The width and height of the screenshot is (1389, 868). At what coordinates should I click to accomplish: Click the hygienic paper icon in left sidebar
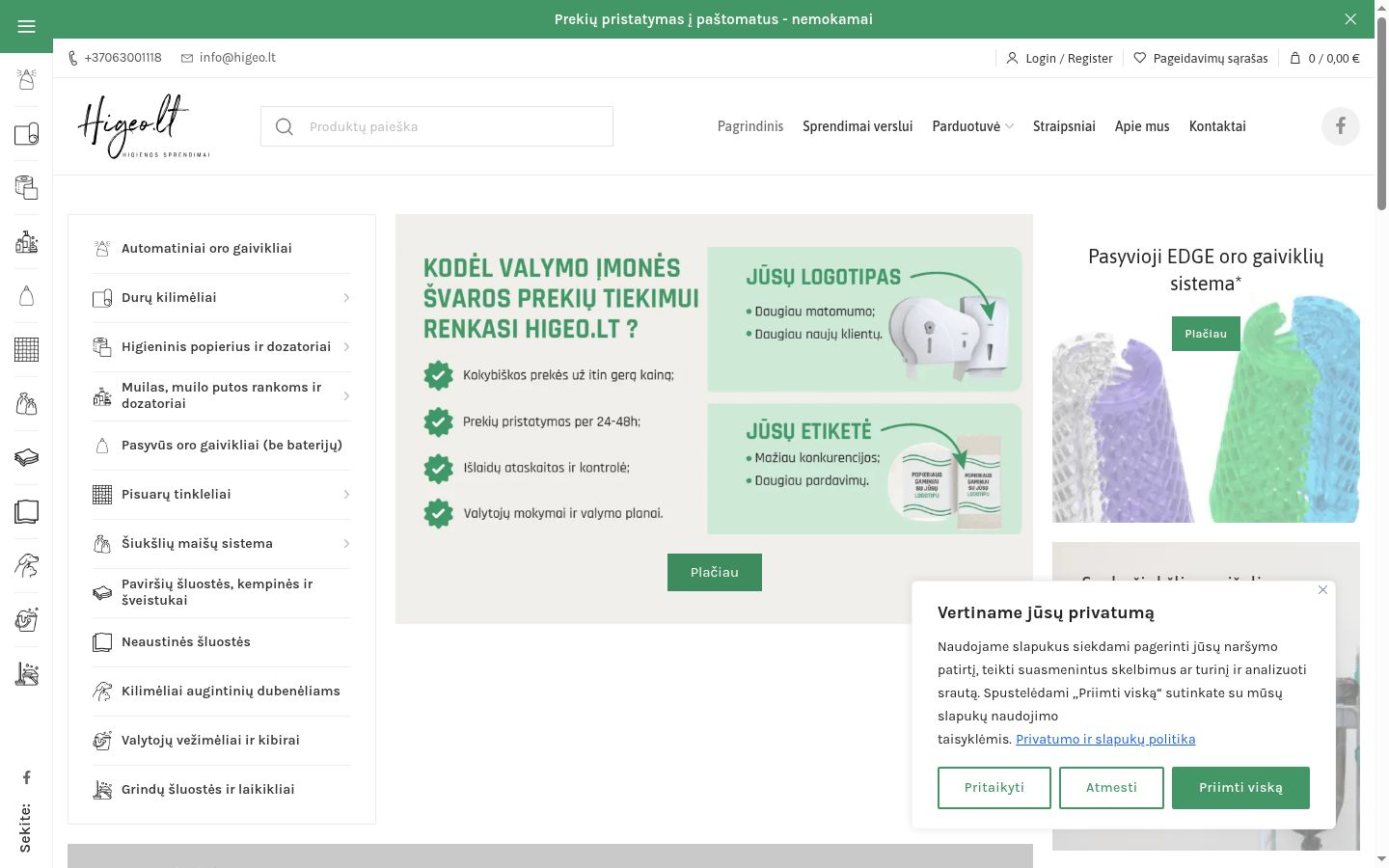(26, 188)
